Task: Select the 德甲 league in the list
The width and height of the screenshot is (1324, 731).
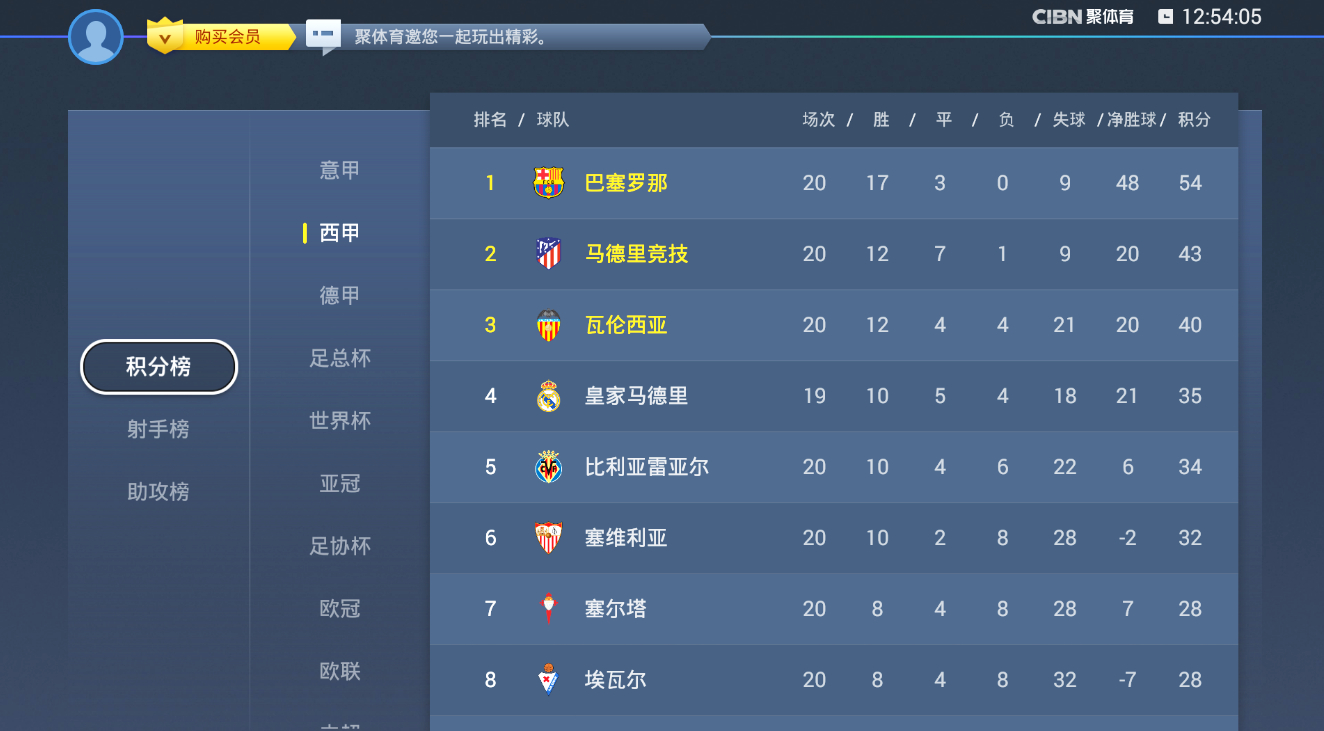Action: pos(340,296)
